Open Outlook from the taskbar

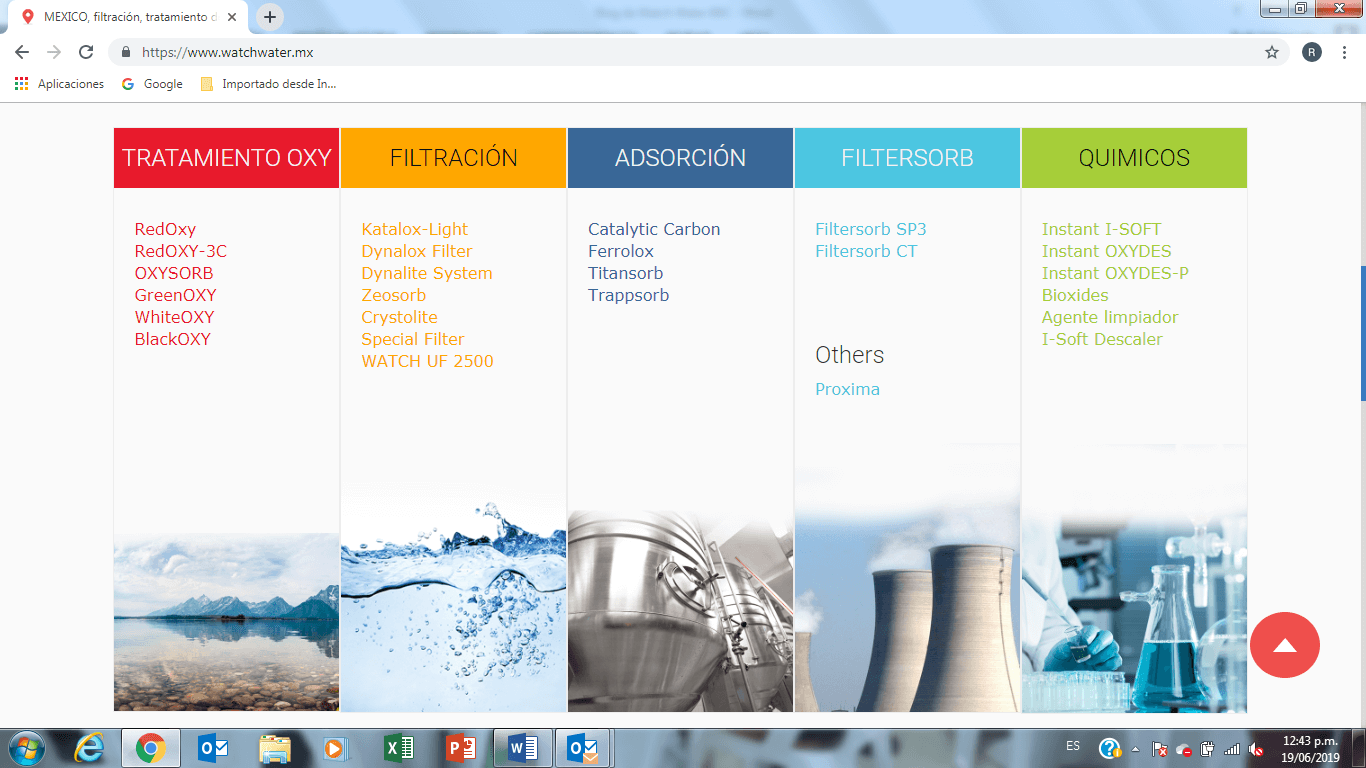point(213,748)
